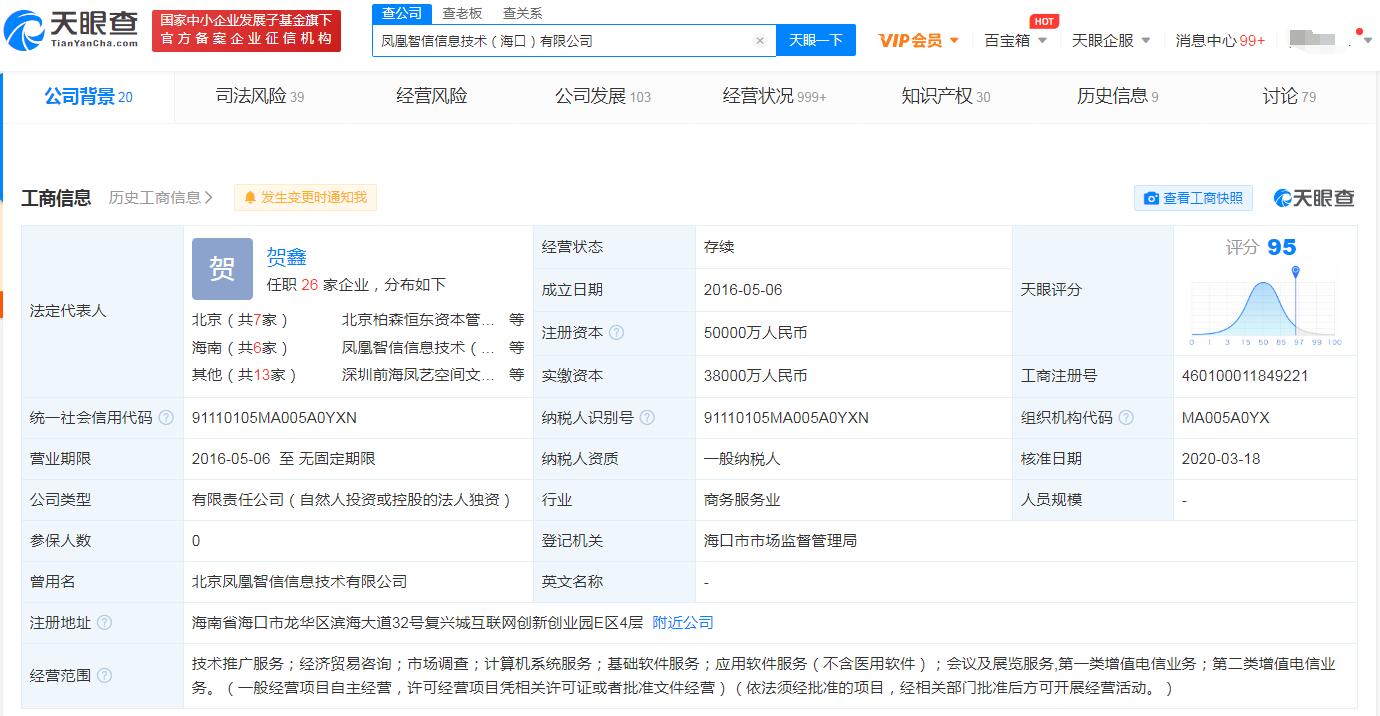1380x716 pixels.
Task: Expand the 天眼企服 dropdown
Action: pos(1110,41)
